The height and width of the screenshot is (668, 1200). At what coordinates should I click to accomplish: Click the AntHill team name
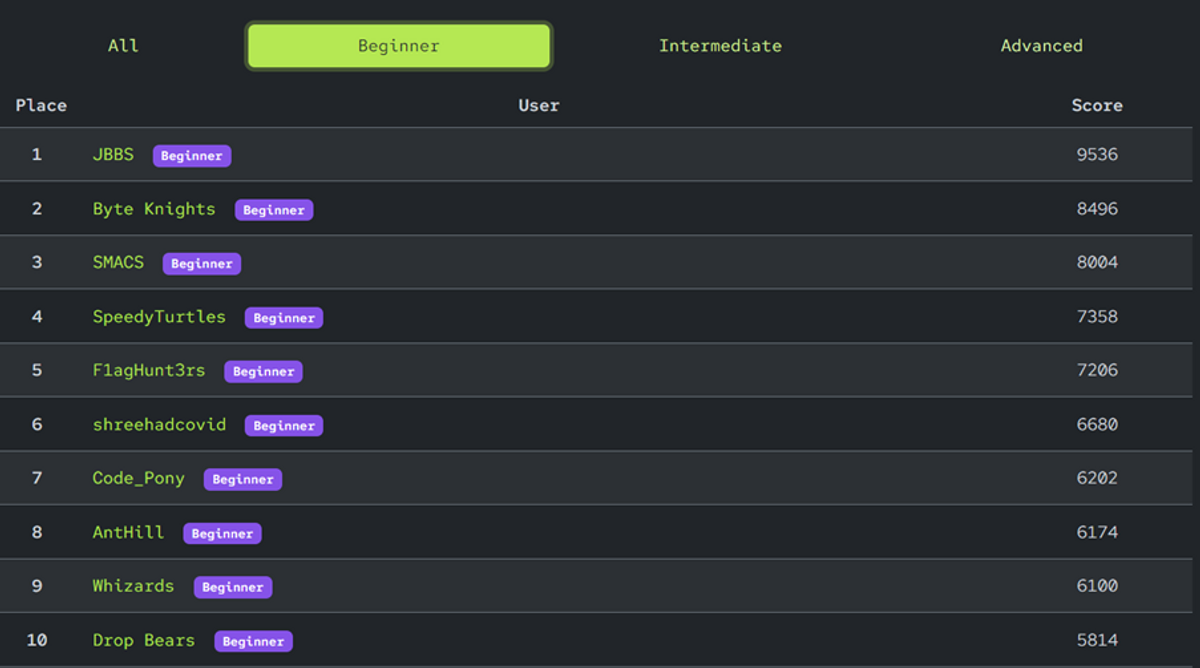(x=128, y=532)
